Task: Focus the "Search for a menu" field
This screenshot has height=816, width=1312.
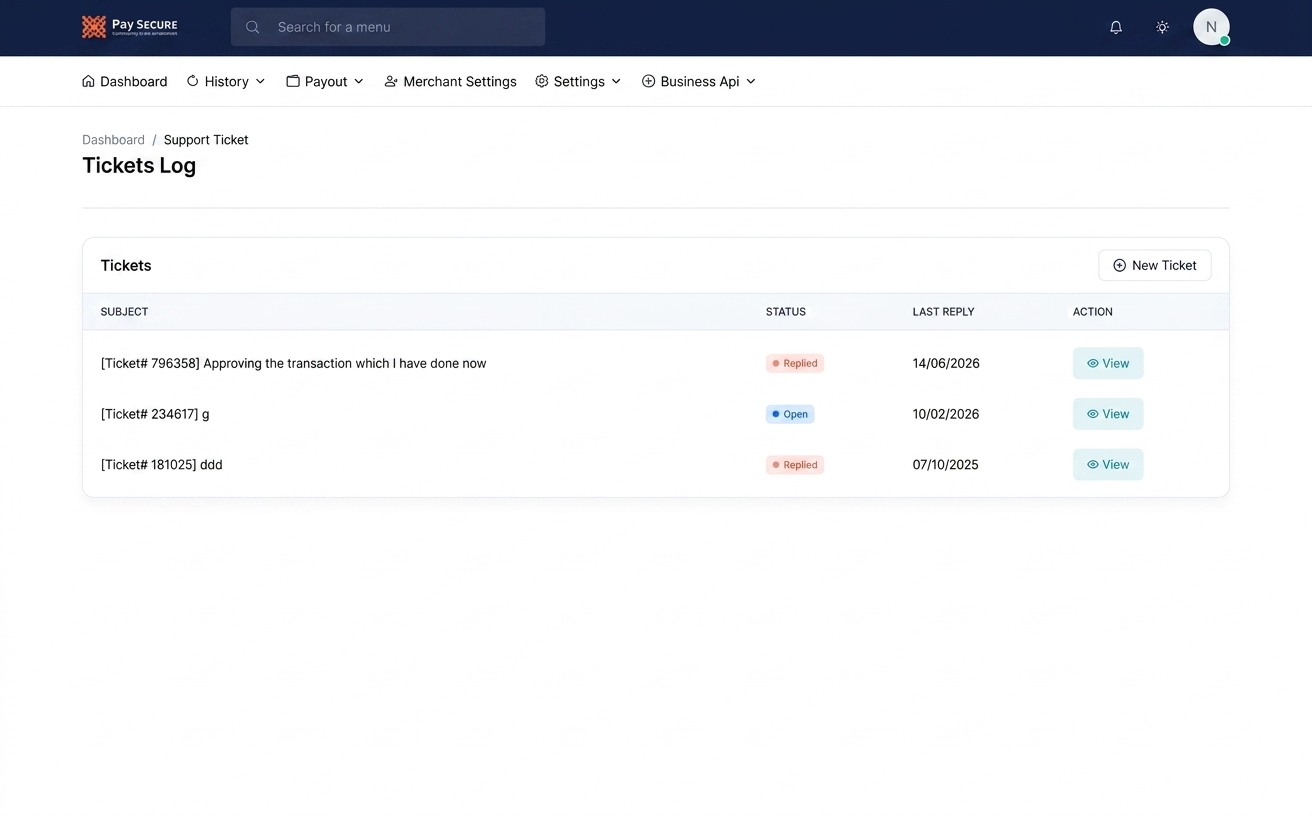Action: pos(388,27)
